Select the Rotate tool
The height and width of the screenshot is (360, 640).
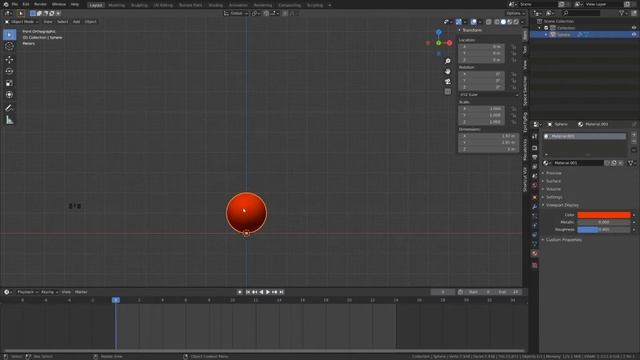click(x=9, y=71)
